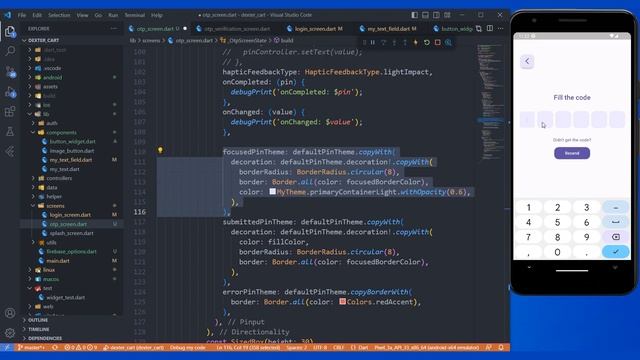Open the Explorer view in the activity bar
The height and width of the screenshot is (360, 640).
[10, 31]
